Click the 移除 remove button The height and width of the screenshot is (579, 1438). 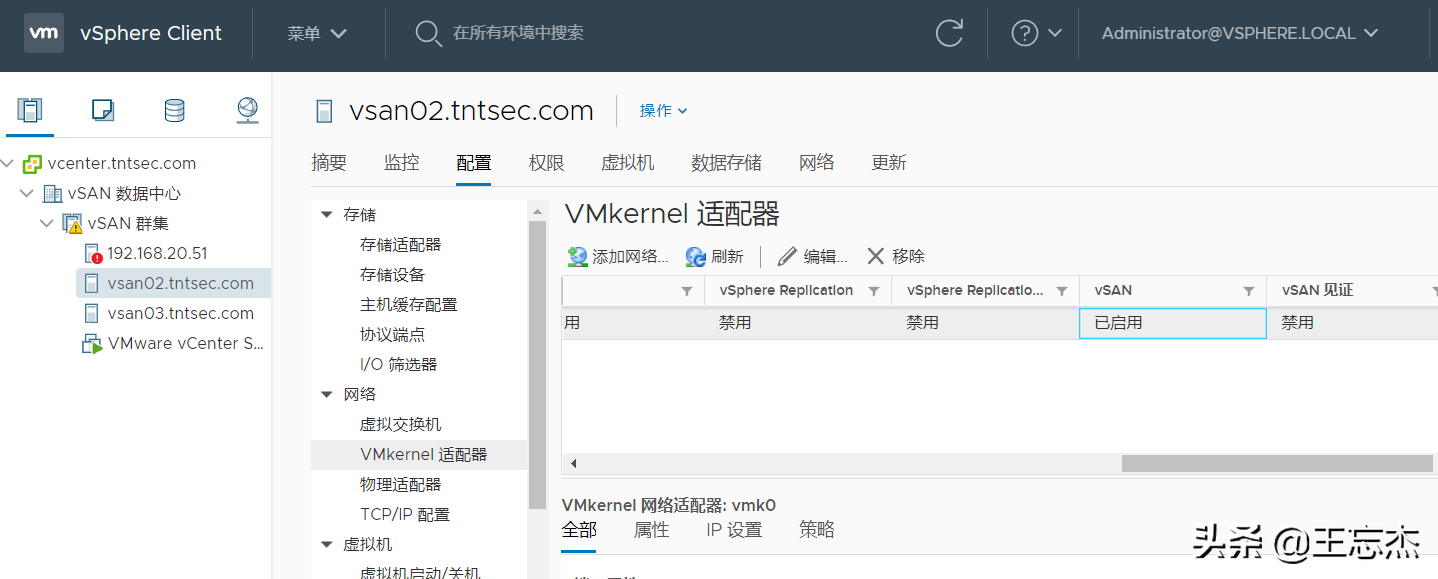pos(895,257)
